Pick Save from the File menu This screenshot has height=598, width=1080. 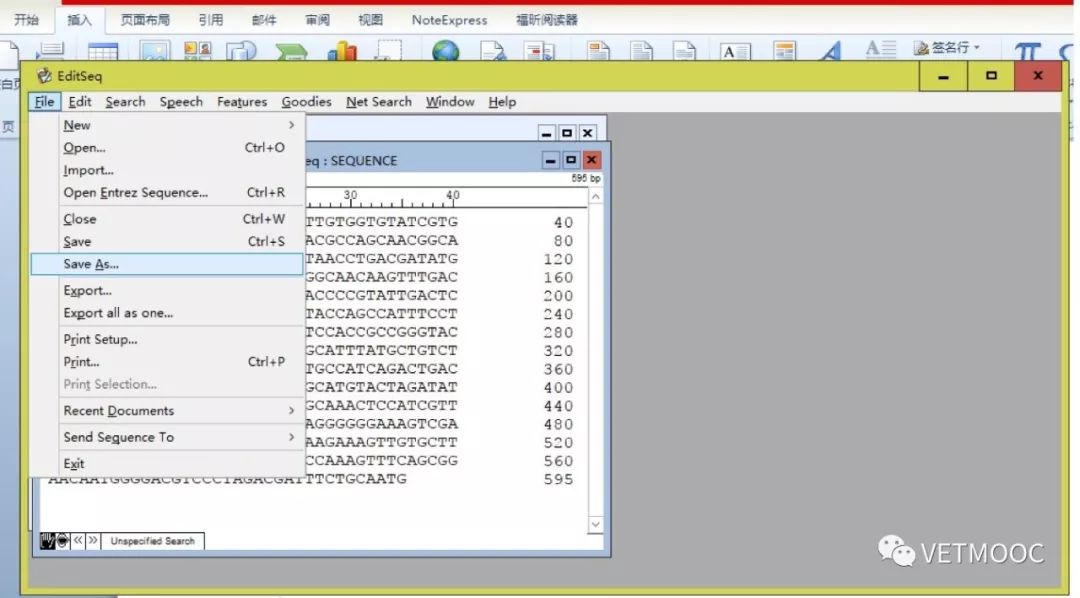pos(167,242)
